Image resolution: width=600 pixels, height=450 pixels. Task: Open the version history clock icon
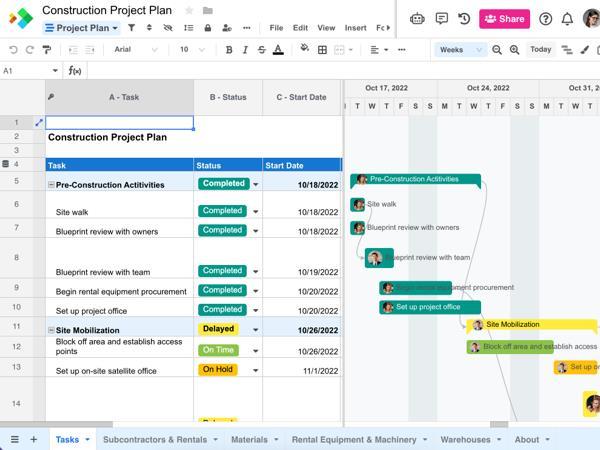coord(464,18)
